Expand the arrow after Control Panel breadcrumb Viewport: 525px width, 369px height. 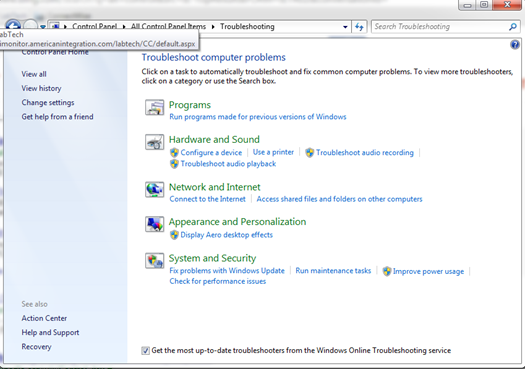click(x=124, y=26)
